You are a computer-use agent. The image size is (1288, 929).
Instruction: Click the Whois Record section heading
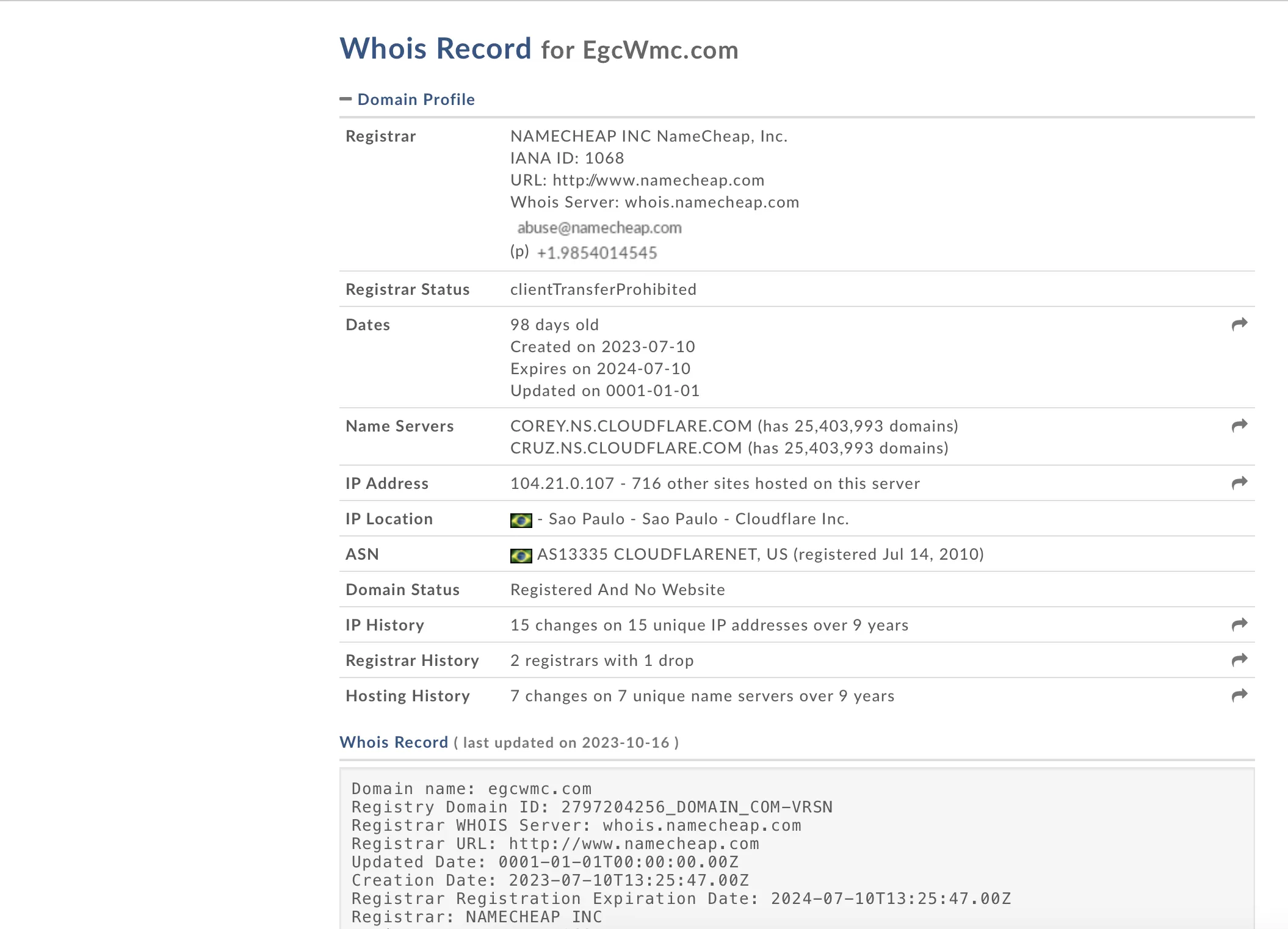click(394, 742)
